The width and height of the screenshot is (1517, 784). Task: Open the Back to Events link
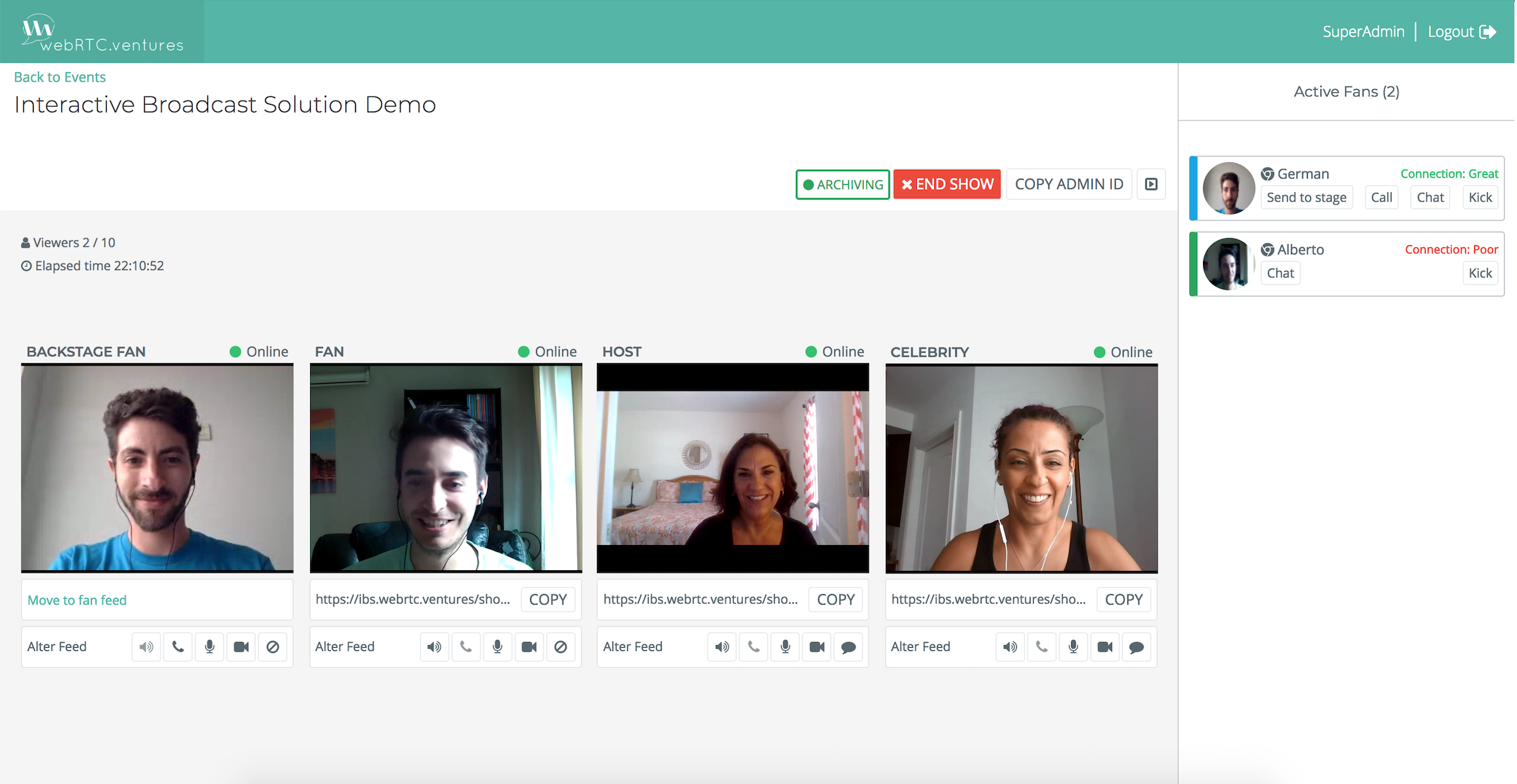59,77
